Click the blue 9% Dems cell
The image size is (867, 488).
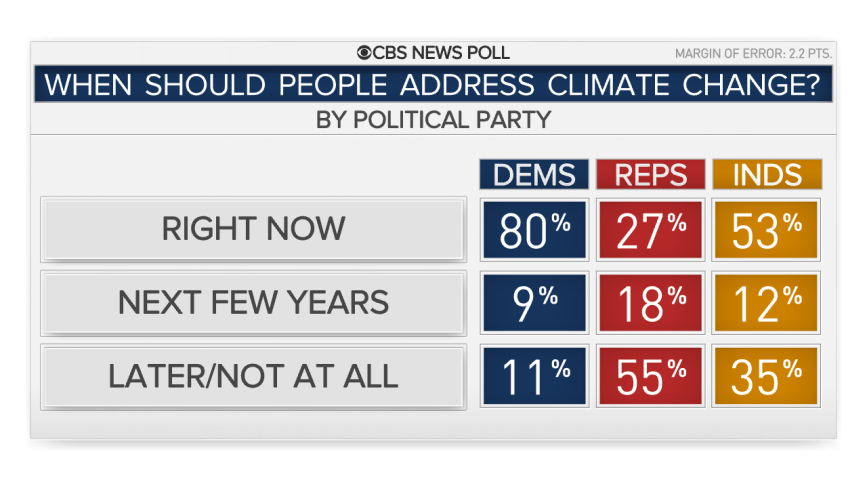tap(534, 303)
